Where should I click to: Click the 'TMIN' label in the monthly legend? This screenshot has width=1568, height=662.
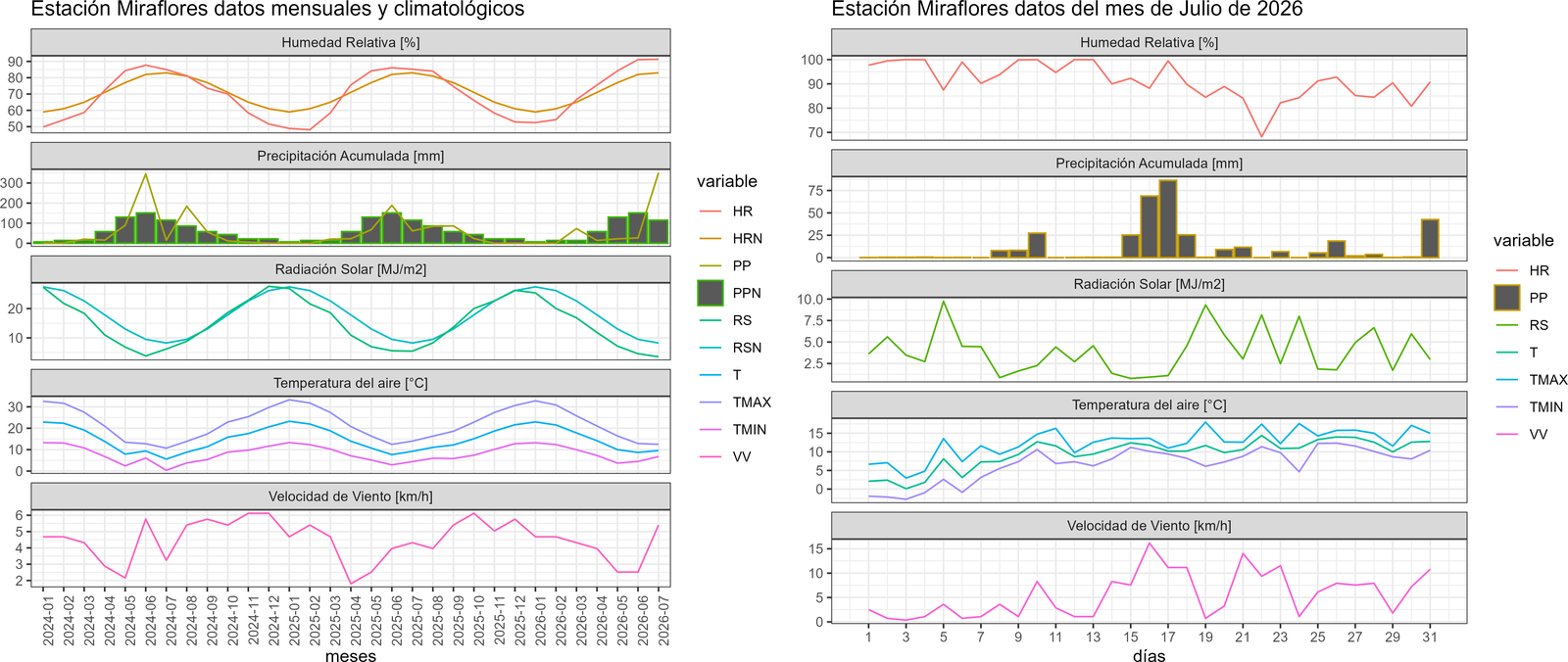750,430
